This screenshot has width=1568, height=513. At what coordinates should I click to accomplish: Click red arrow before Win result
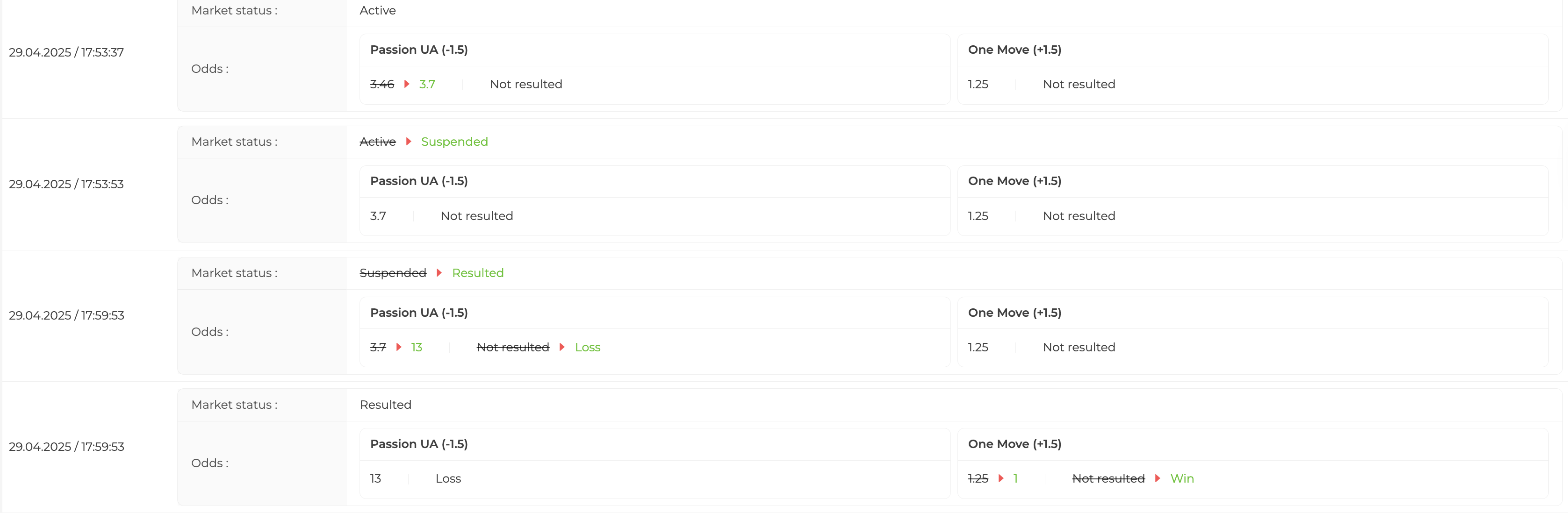pyautogui.click(x=1157, y=479)
